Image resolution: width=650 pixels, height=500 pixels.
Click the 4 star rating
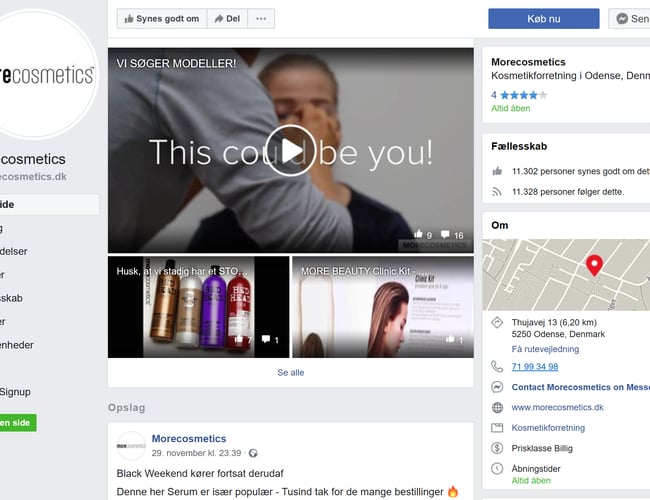pyautogui.click(x=519, y=95)
